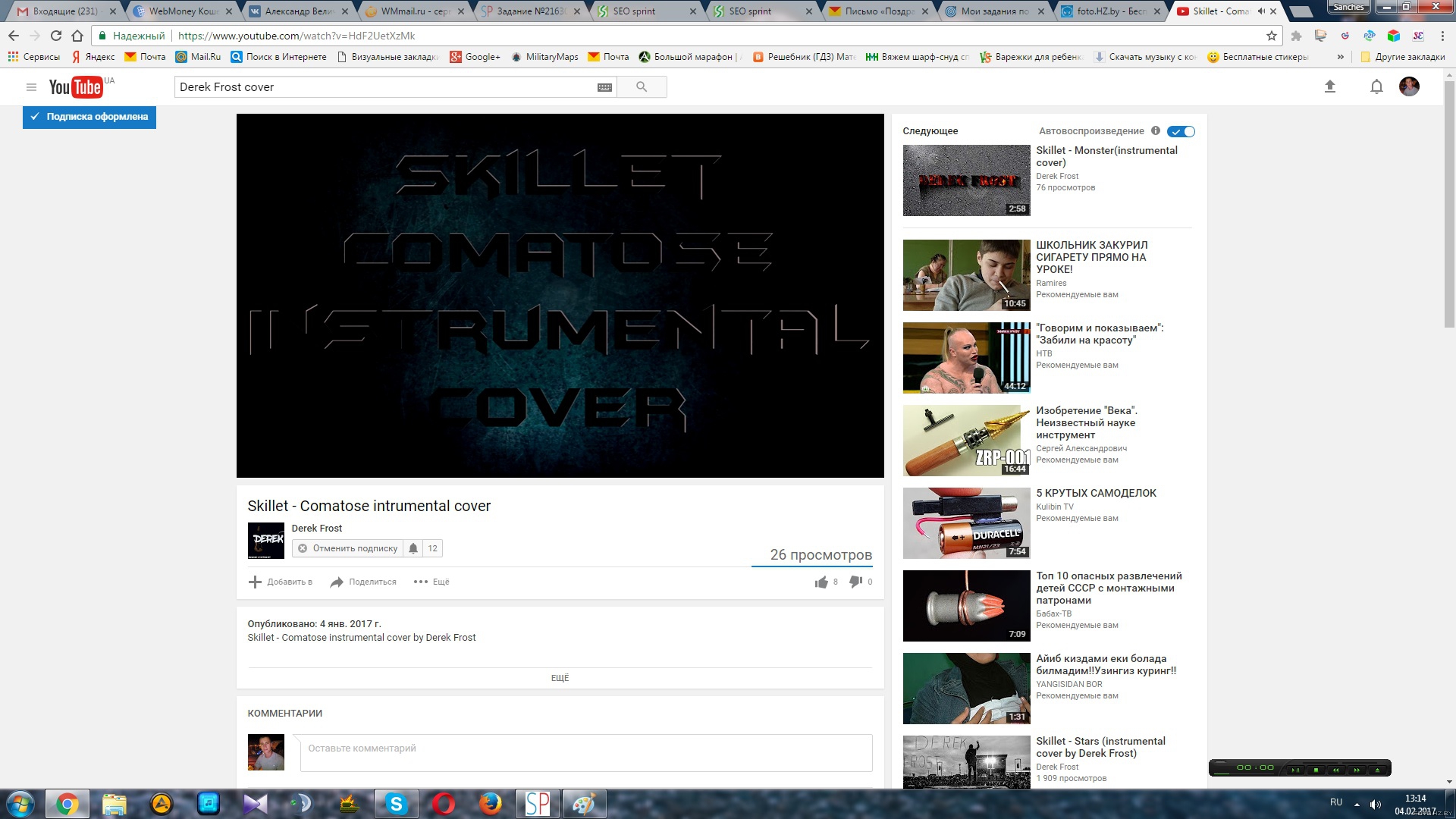
Task: Switch to the foto.HZ.by tab
Action: pos(1111,11)
